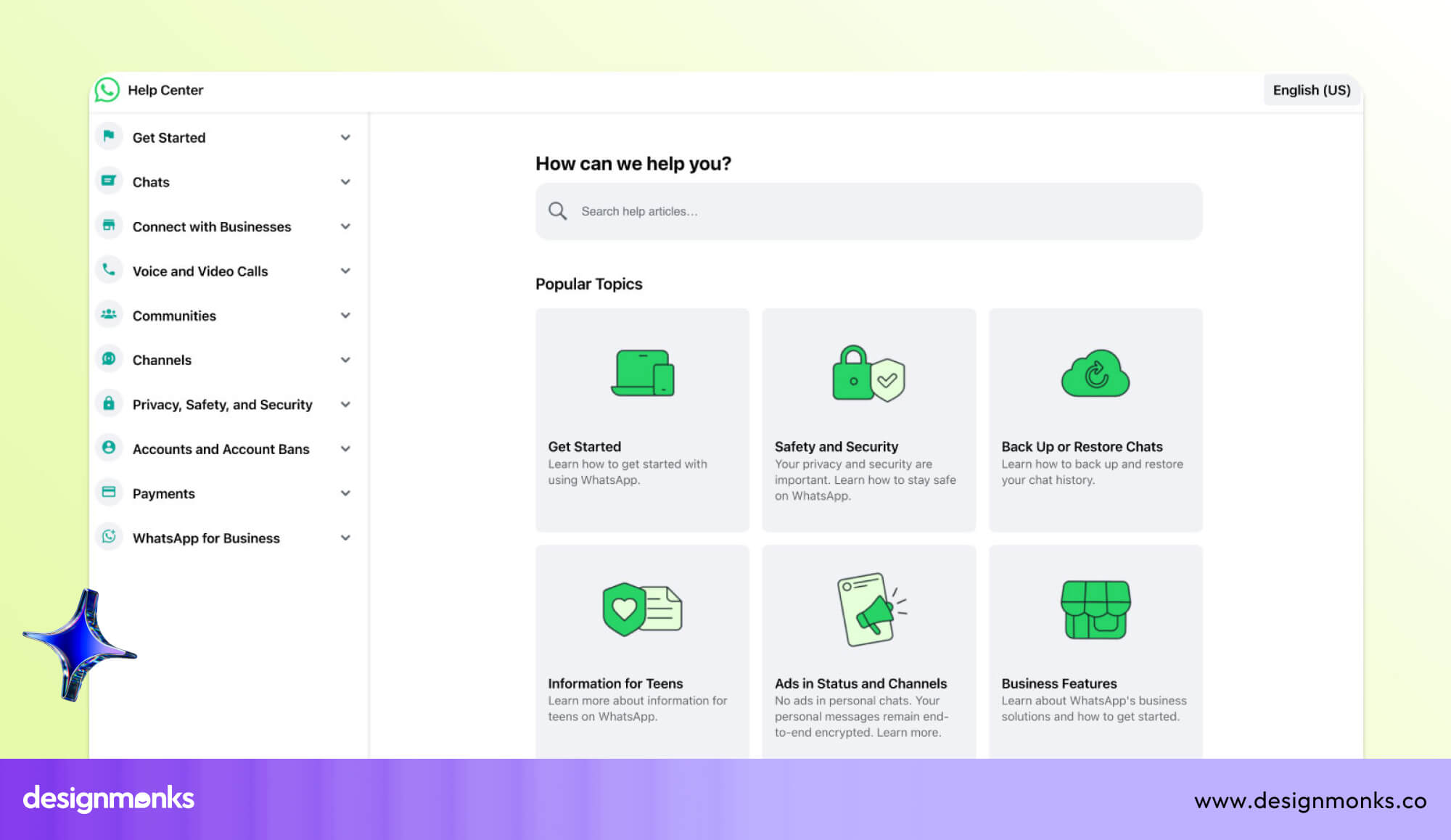The width and height of the screenshot is (1451, 840).
Task: Click the WhatsApp Help Center logo
Action: pos(107,89)
